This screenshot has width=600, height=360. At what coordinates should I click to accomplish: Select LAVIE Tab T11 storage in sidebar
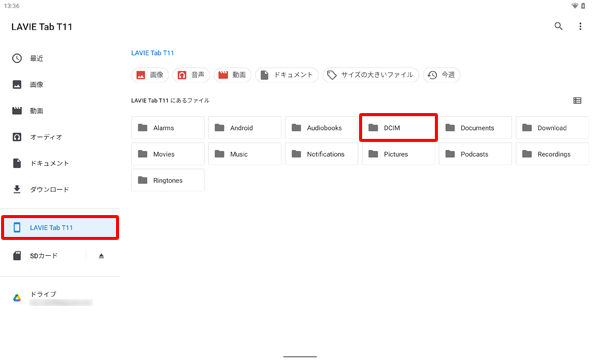point(60,228)
